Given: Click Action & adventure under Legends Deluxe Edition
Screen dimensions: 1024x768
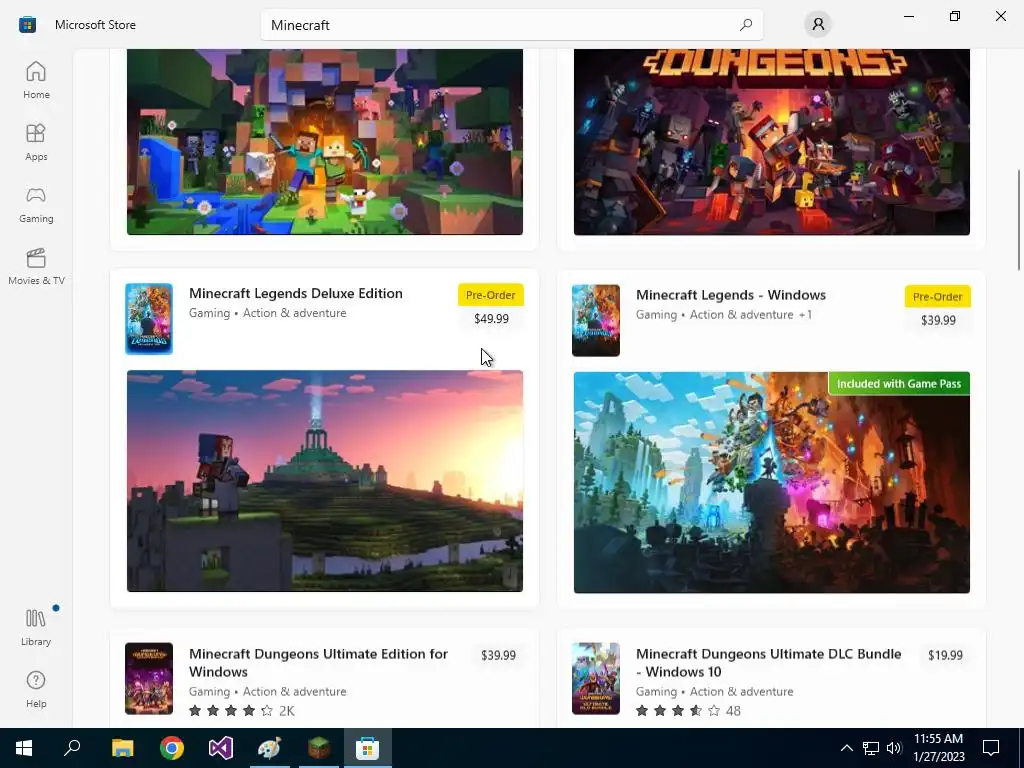Looking at the screenshot, I should [295, 313].
